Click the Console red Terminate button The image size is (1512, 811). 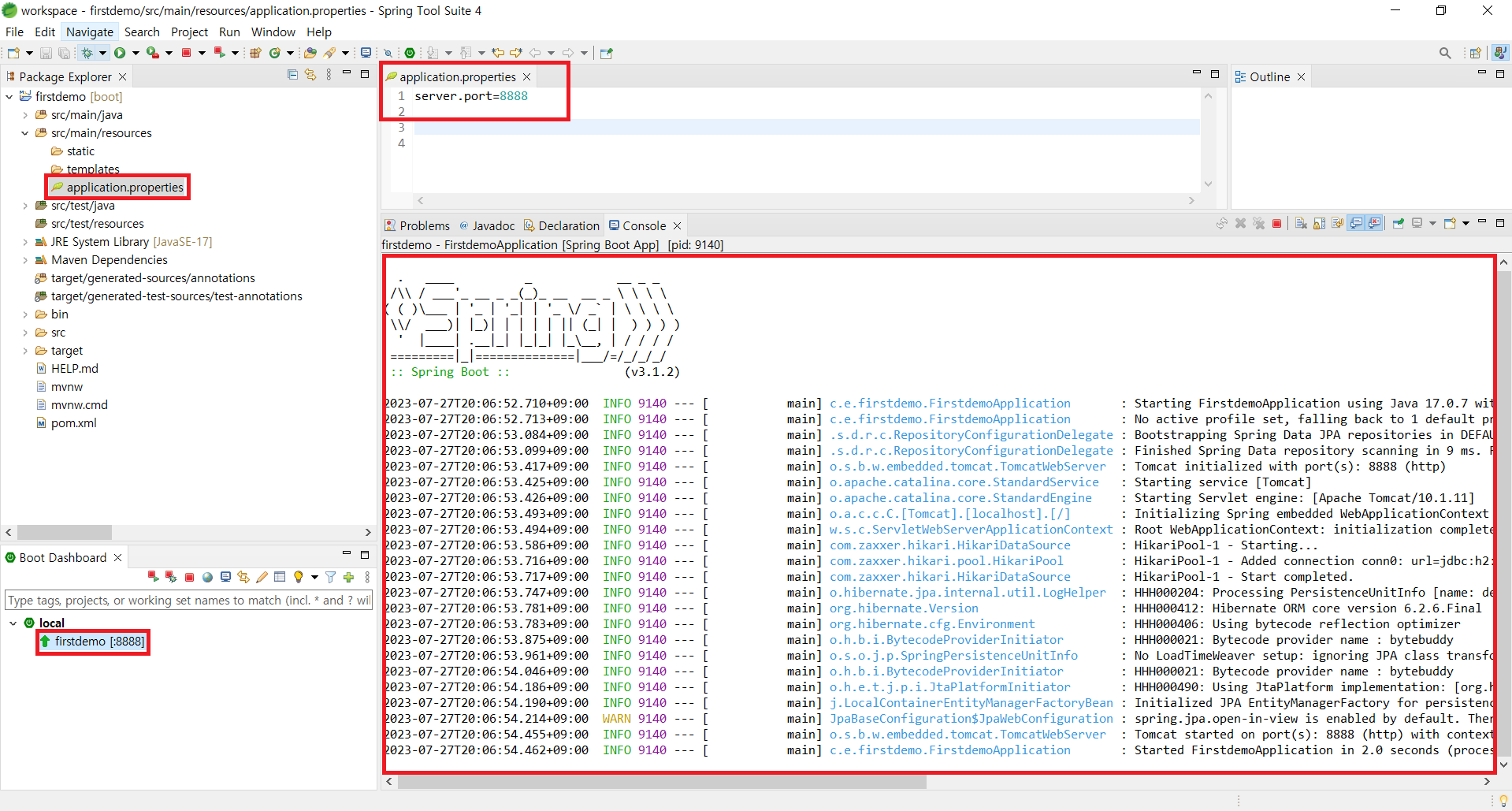(x=1276, y=223)
